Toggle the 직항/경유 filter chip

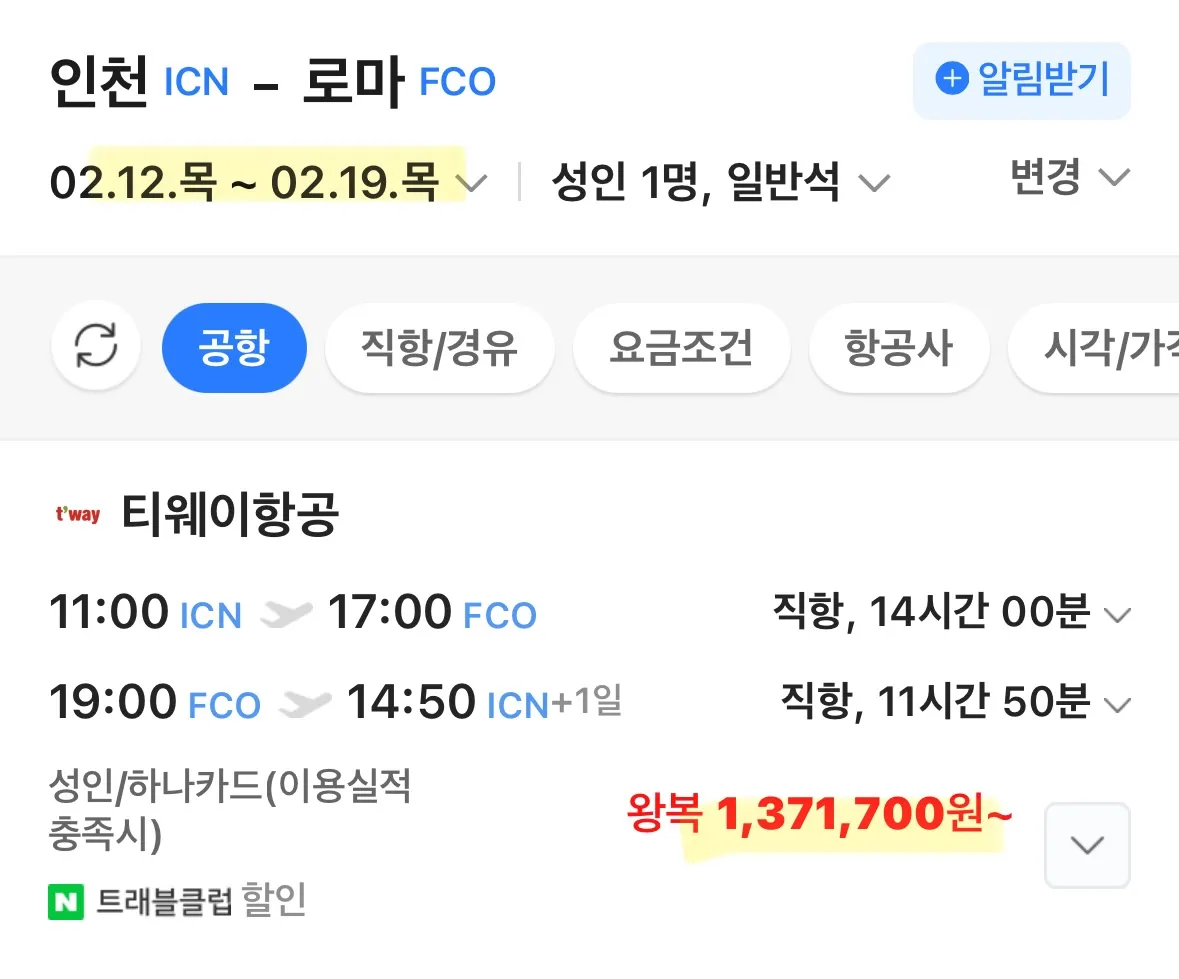click(x=439, y=347)
